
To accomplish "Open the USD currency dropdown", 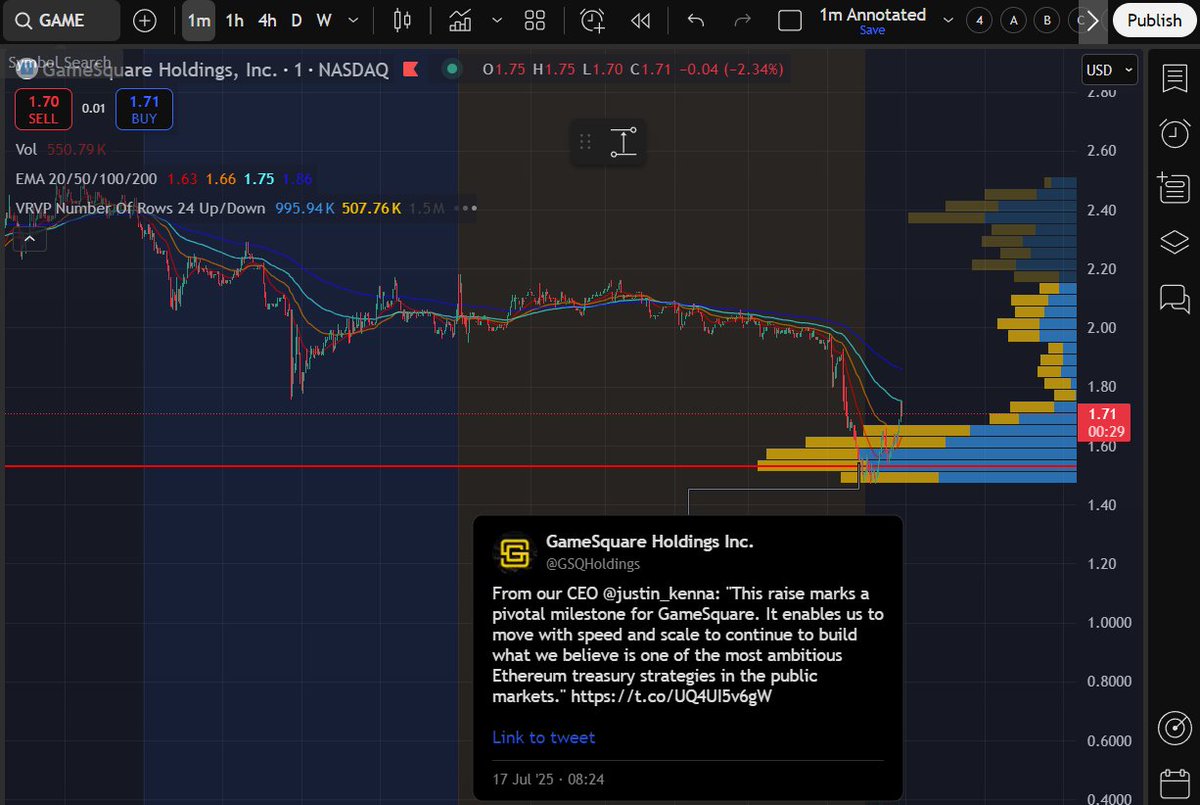I will pyautogui.click(x=1111, y=70).
